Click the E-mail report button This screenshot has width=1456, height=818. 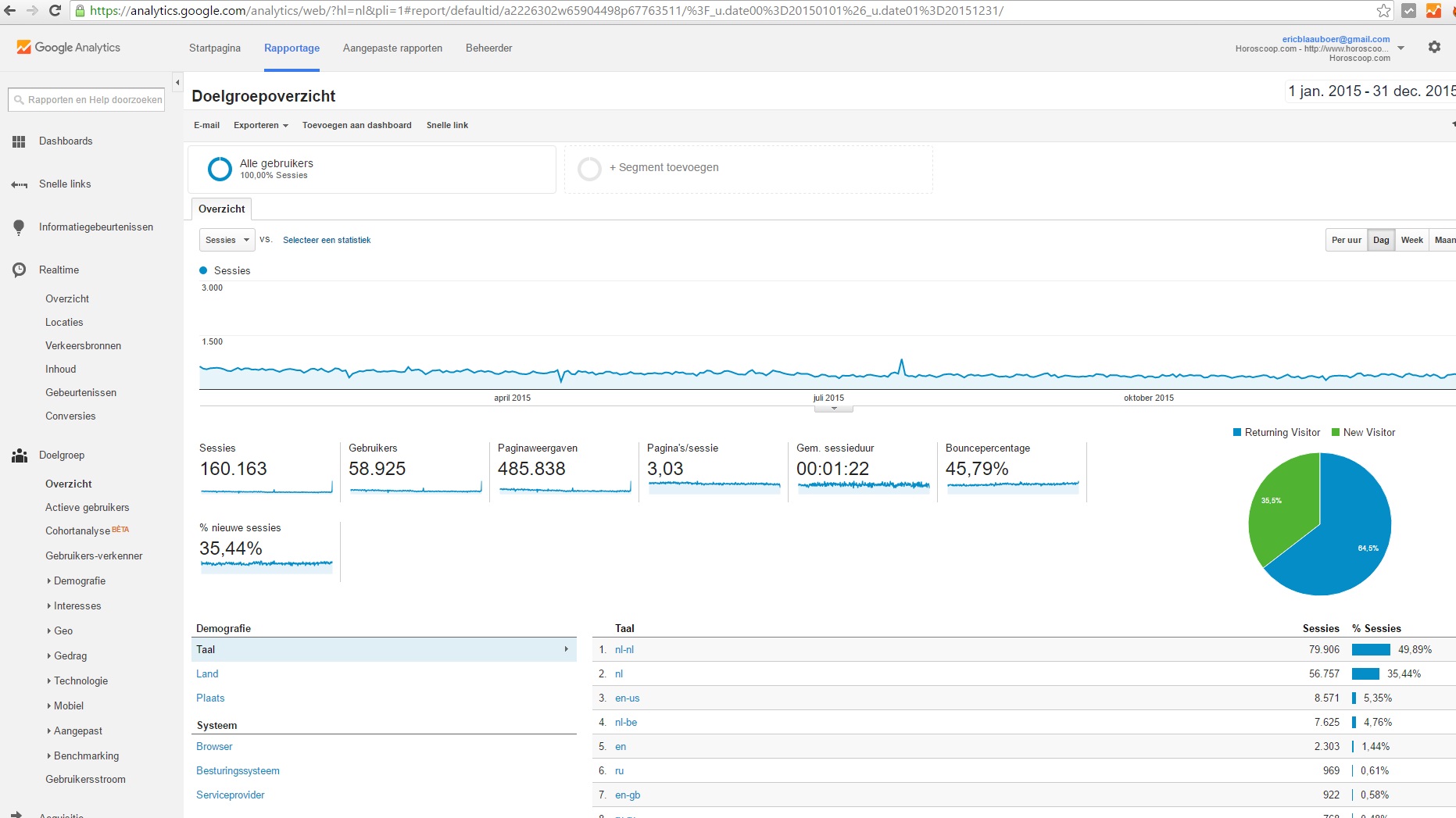pyautogui.click(x=207, y=125)
